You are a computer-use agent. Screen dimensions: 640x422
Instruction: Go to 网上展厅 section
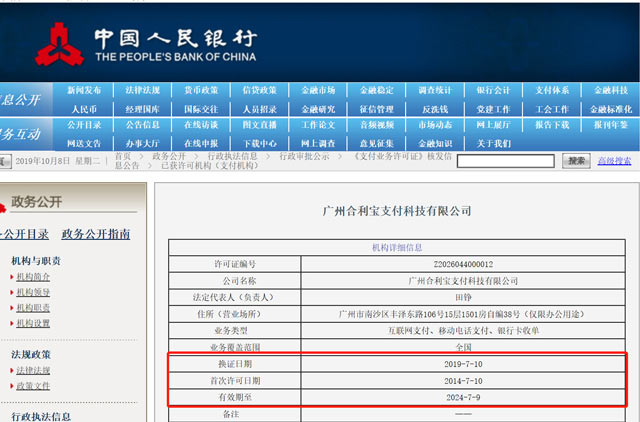(493, 125)
